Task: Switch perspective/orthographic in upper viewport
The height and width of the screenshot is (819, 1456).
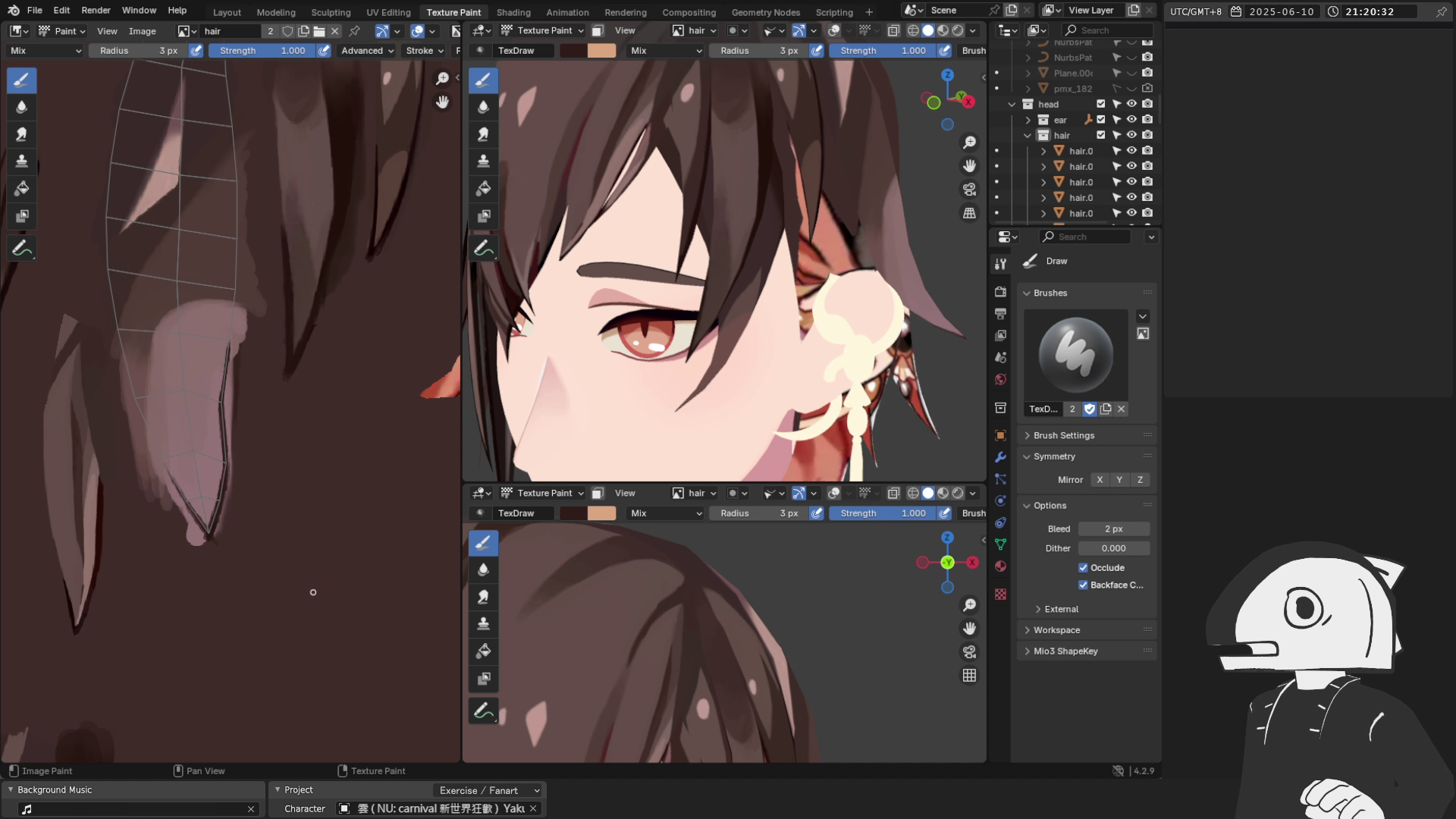Action: pyautogui.click(x=969, y=213)
